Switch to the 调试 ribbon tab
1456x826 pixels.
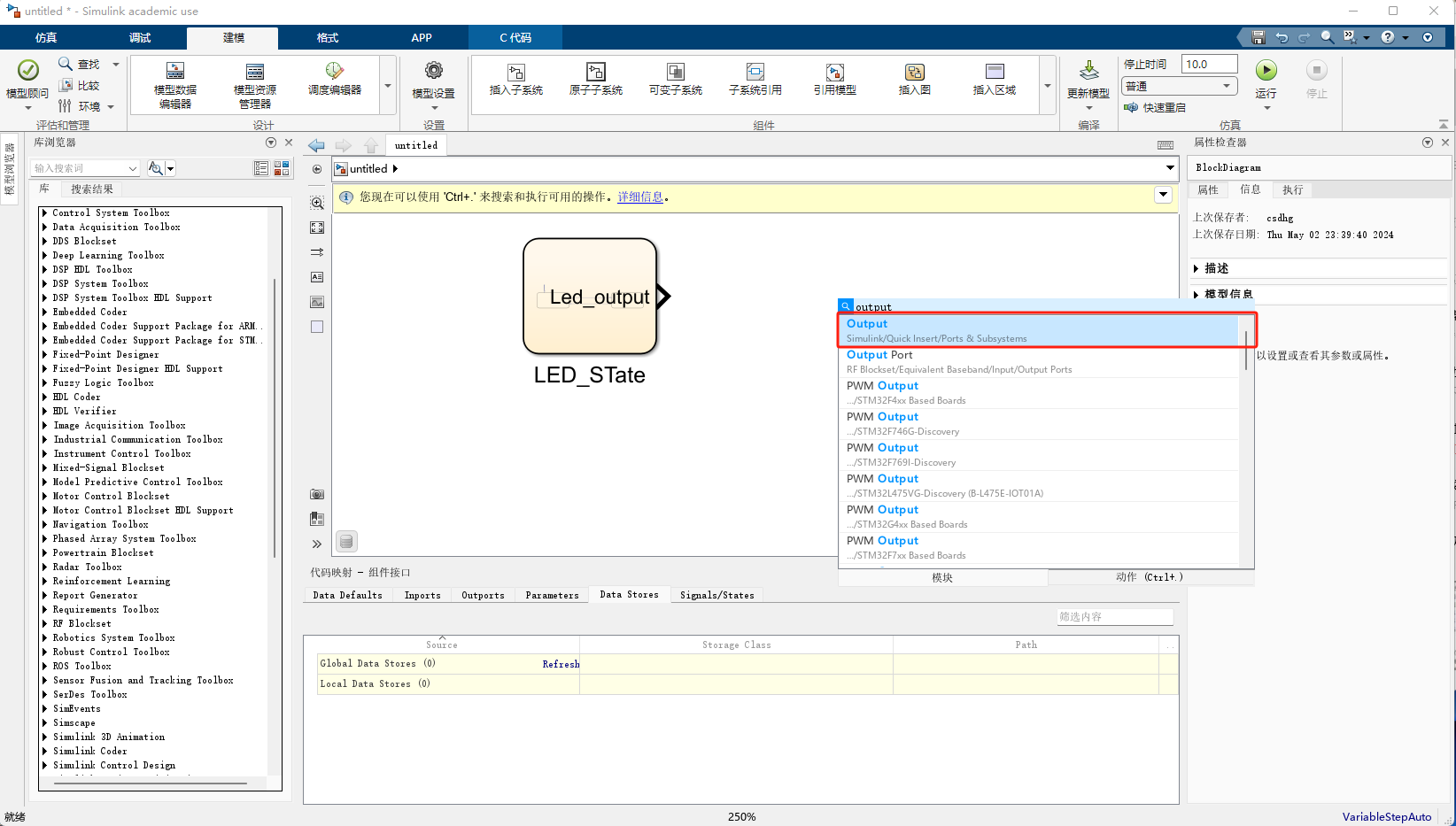click(140, 37)
